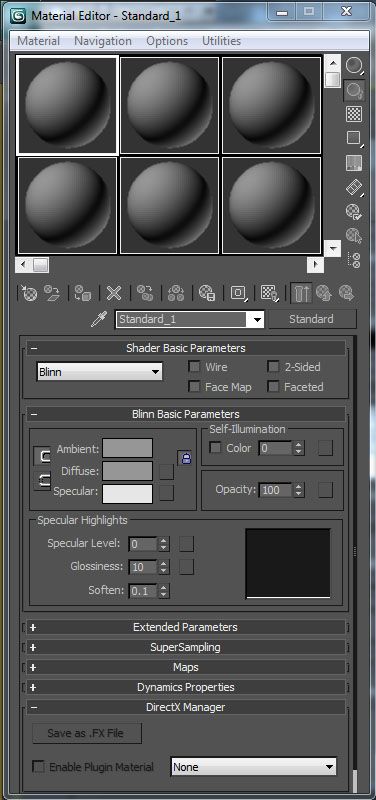Click the Standard material type button

pos(311,319)
